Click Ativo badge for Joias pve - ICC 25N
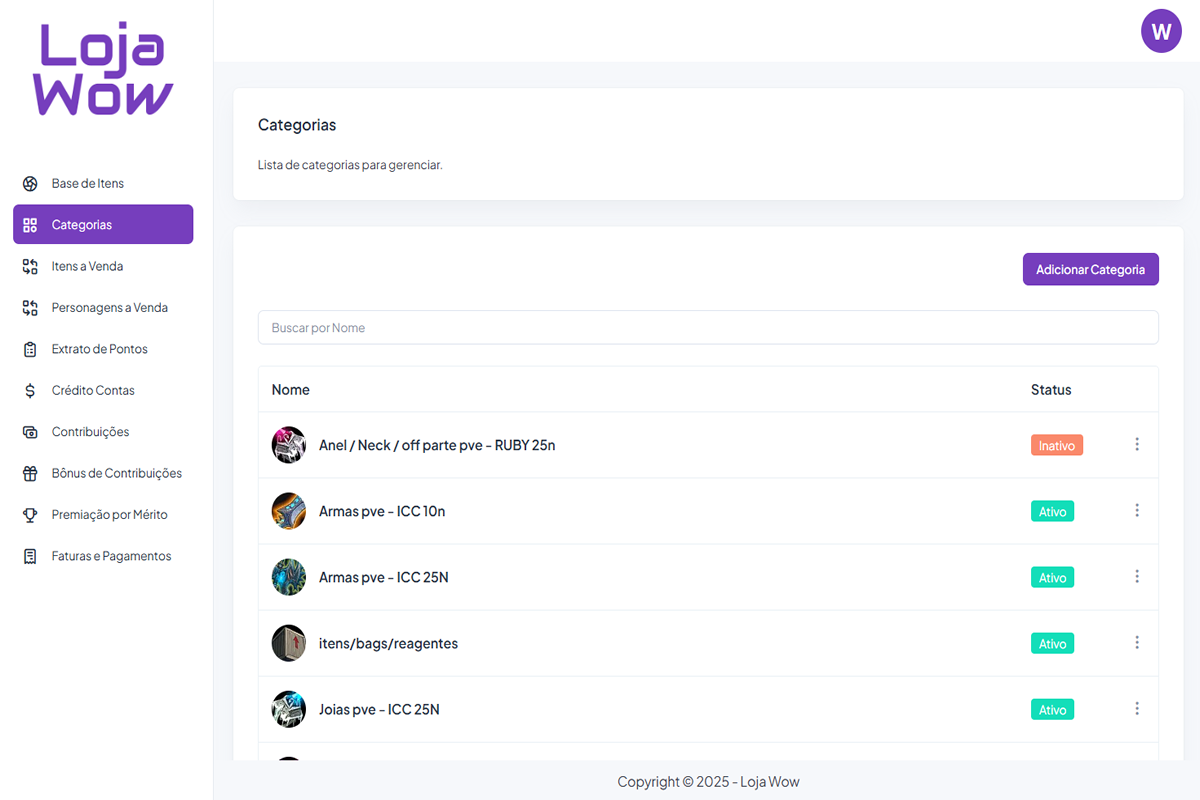This screenshot has height=800, width=1200. pos(1052,710)
